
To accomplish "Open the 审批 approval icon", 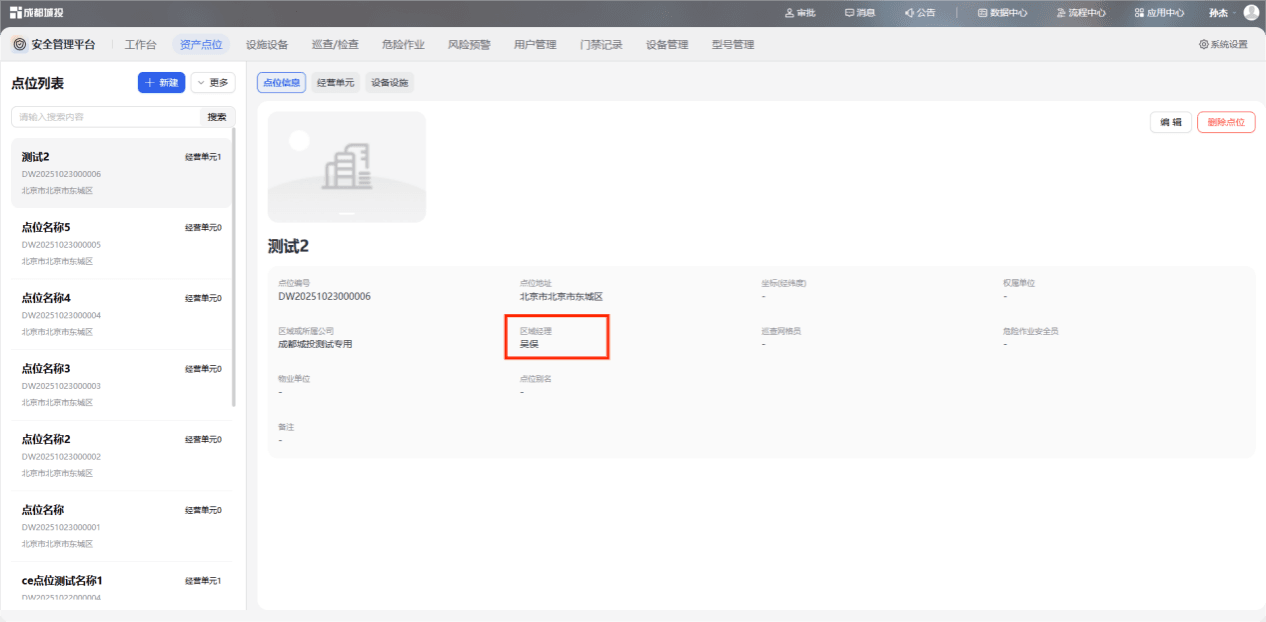I will click(x=790, y=13).
